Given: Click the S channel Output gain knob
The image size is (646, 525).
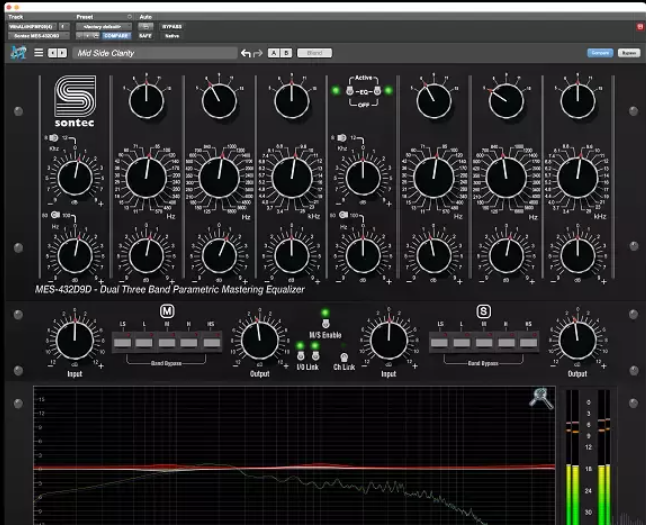Looking at the screenshot, I should (x=577, y=340).
